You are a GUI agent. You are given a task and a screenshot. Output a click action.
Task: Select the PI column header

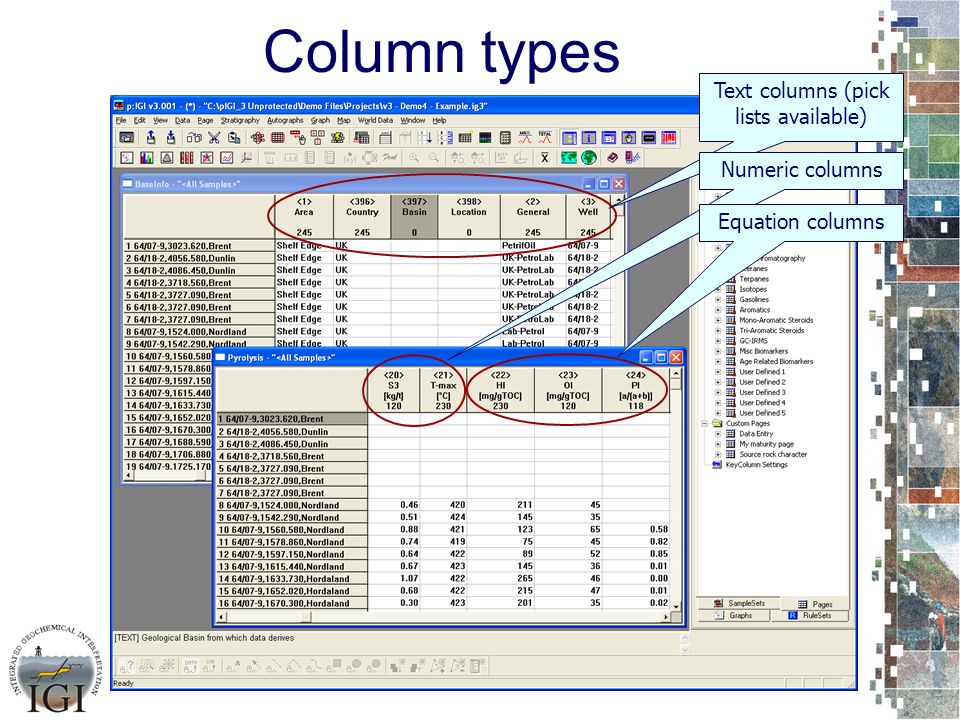(x=636, y=390)
